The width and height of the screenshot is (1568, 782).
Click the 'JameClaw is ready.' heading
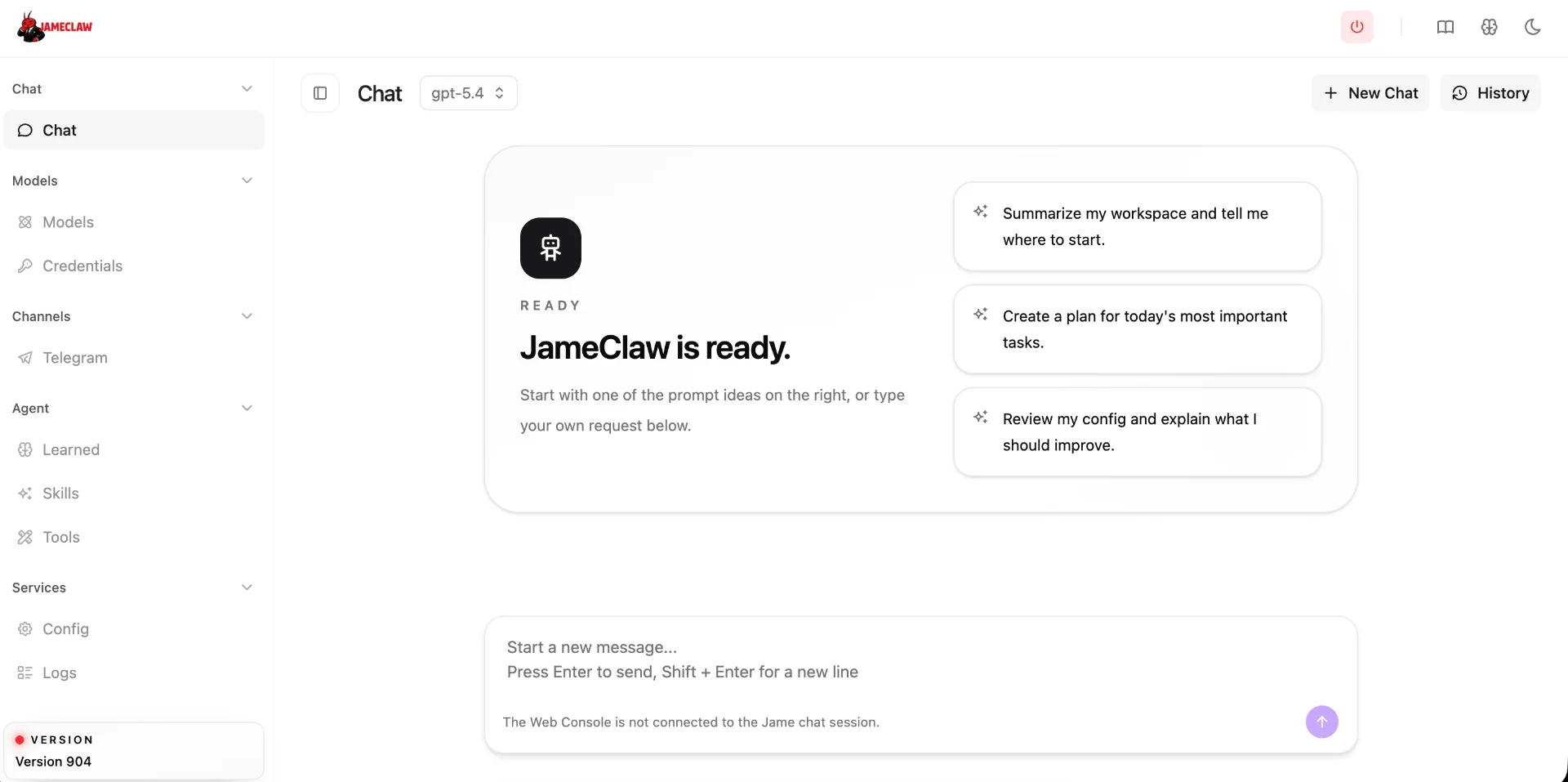(x=655, y=348)
